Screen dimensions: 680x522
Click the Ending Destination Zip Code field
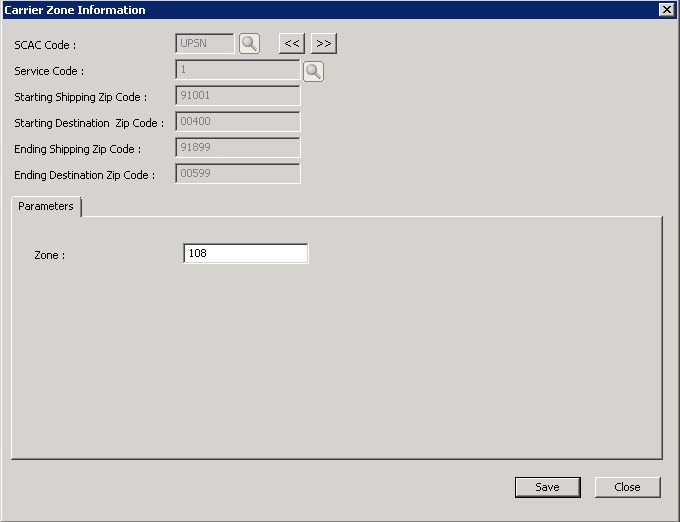[x=237, y=174]
